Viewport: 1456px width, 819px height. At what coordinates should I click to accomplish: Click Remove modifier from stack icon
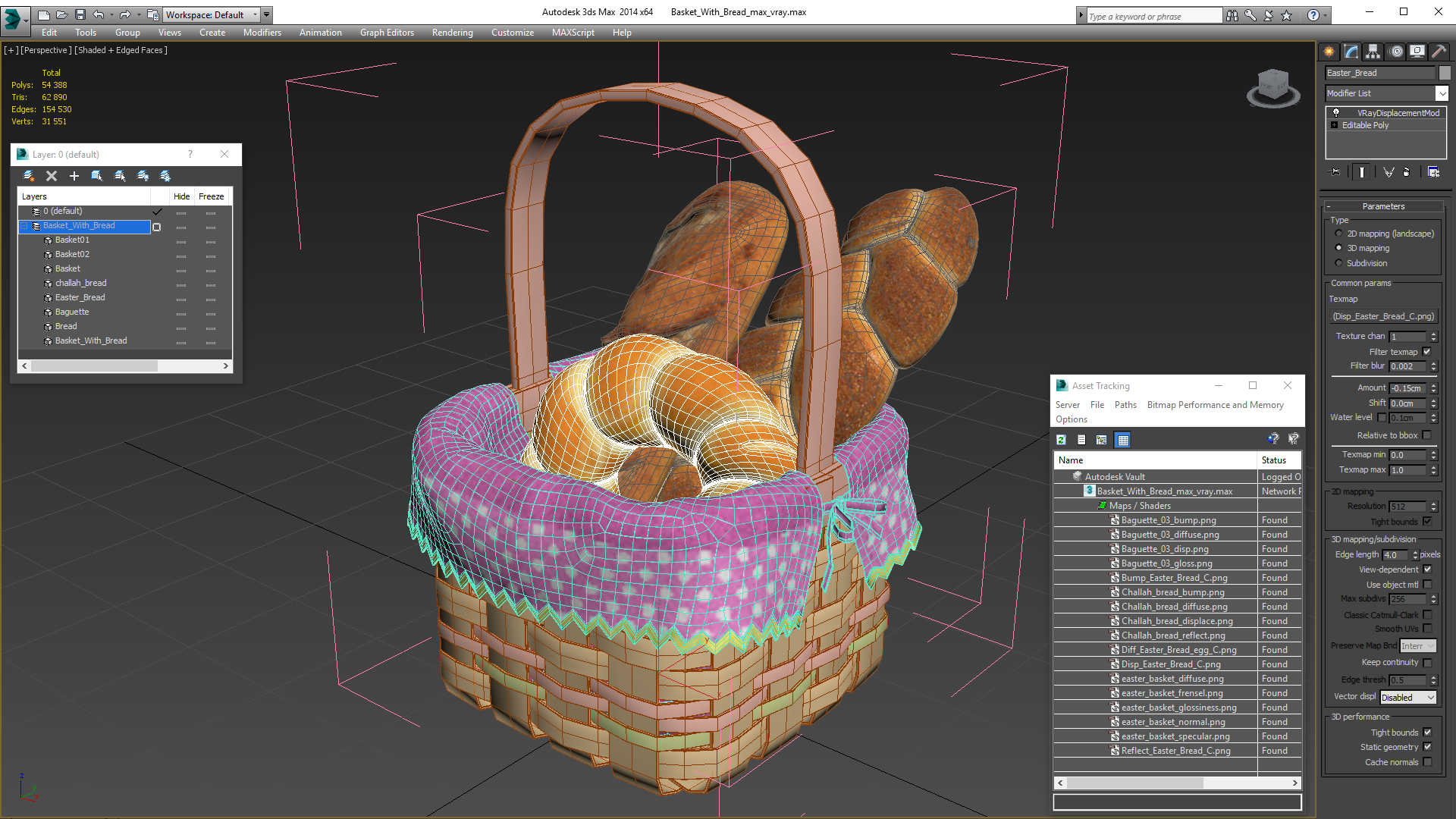tap(1406, 172)
